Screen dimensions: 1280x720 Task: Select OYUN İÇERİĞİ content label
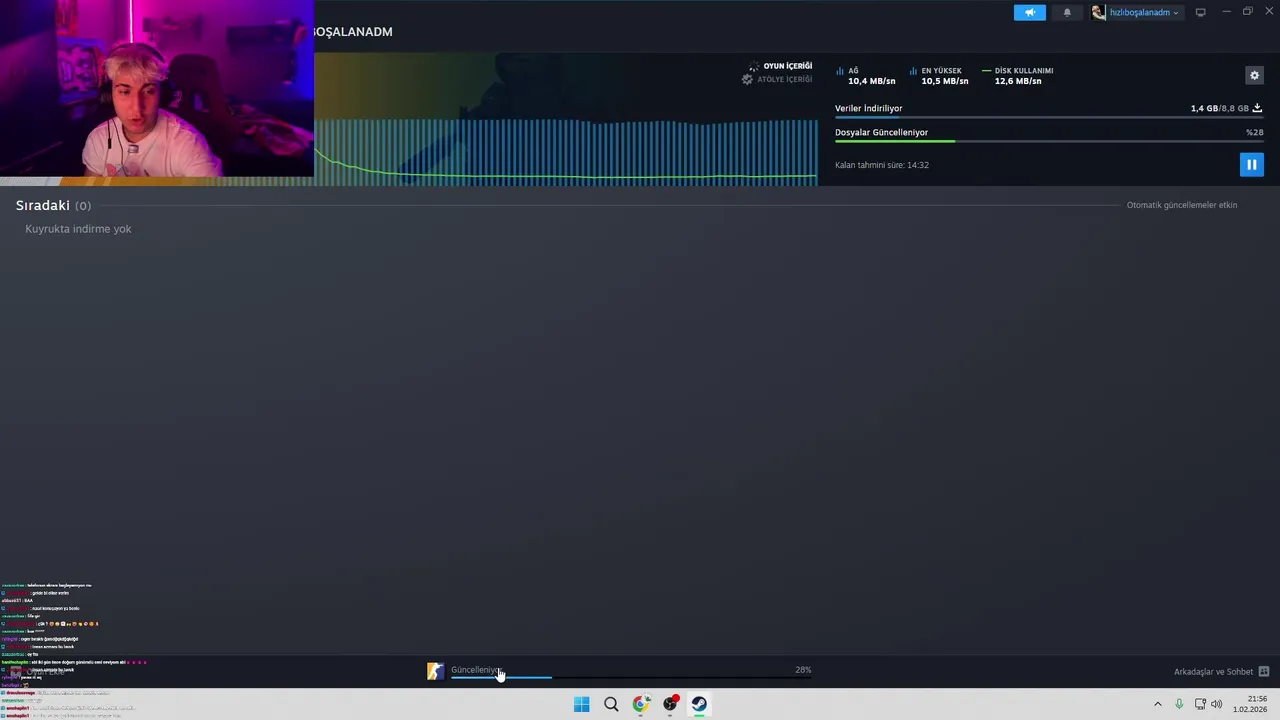[x=788, y=66]
